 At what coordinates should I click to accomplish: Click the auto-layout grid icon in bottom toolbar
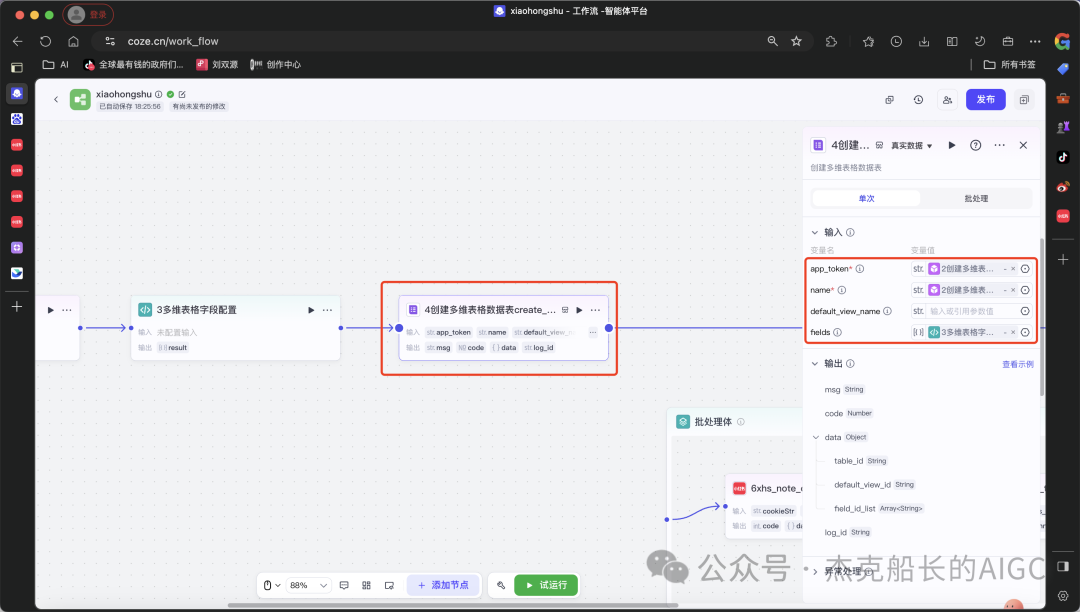coord(366,585)
